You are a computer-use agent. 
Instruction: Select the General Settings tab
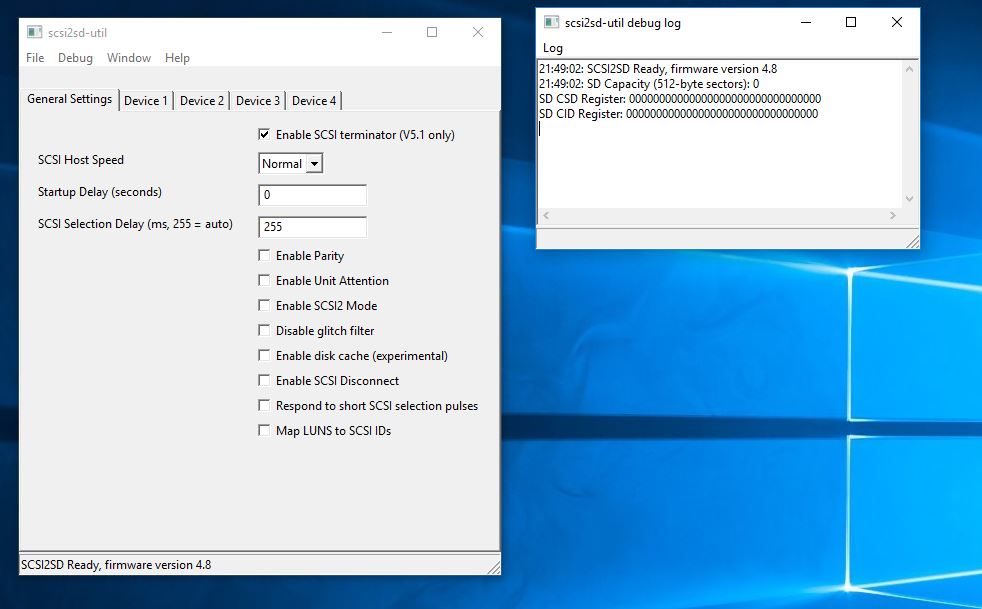click(x=70, y=99)
